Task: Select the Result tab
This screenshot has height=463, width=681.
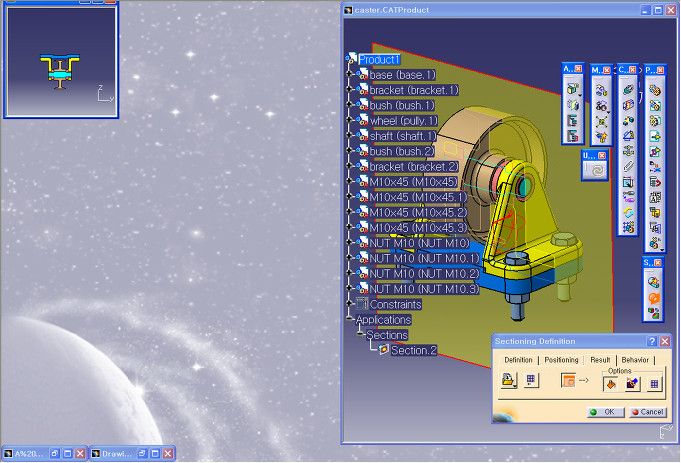Action: point(600,360)
